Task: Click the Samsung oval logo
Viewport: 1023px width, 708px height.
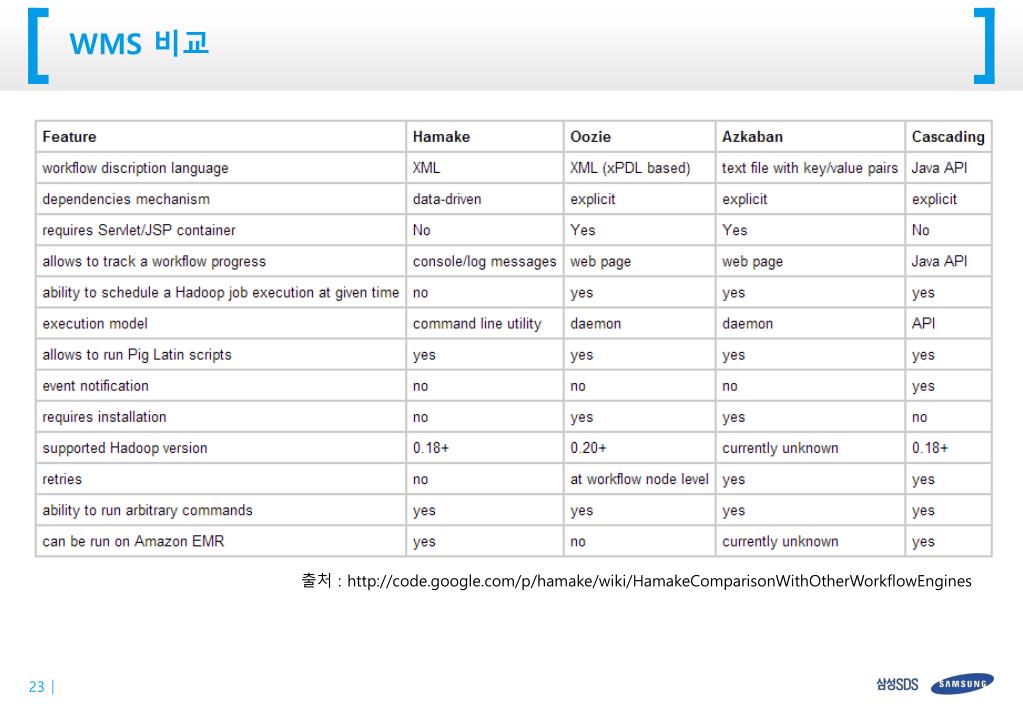Action: (962, 683)
